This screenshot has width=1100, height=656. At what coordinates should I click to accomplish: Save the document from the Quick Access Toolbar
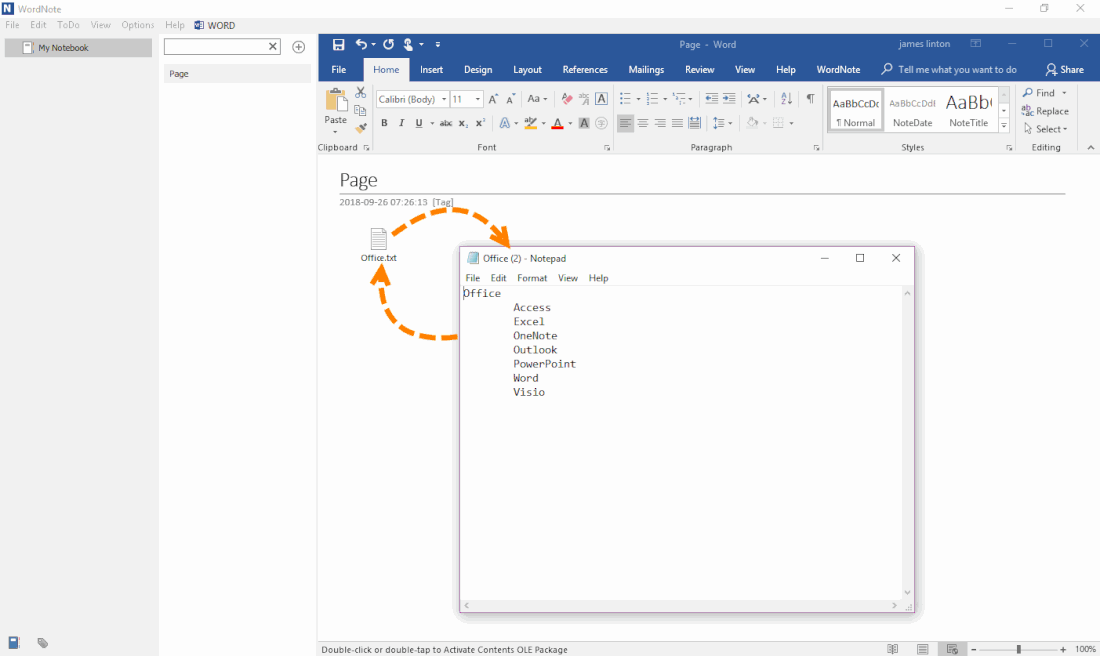(x=338, y=44)
